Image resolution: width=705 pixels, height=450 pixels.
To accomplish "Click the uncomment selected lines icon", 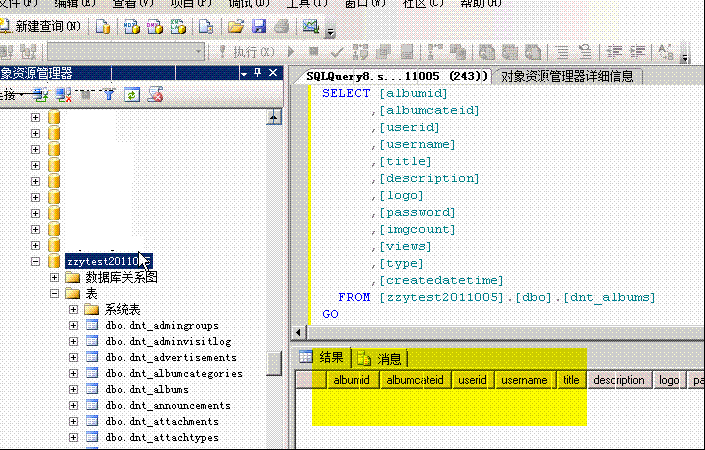I will click(585, 52).
